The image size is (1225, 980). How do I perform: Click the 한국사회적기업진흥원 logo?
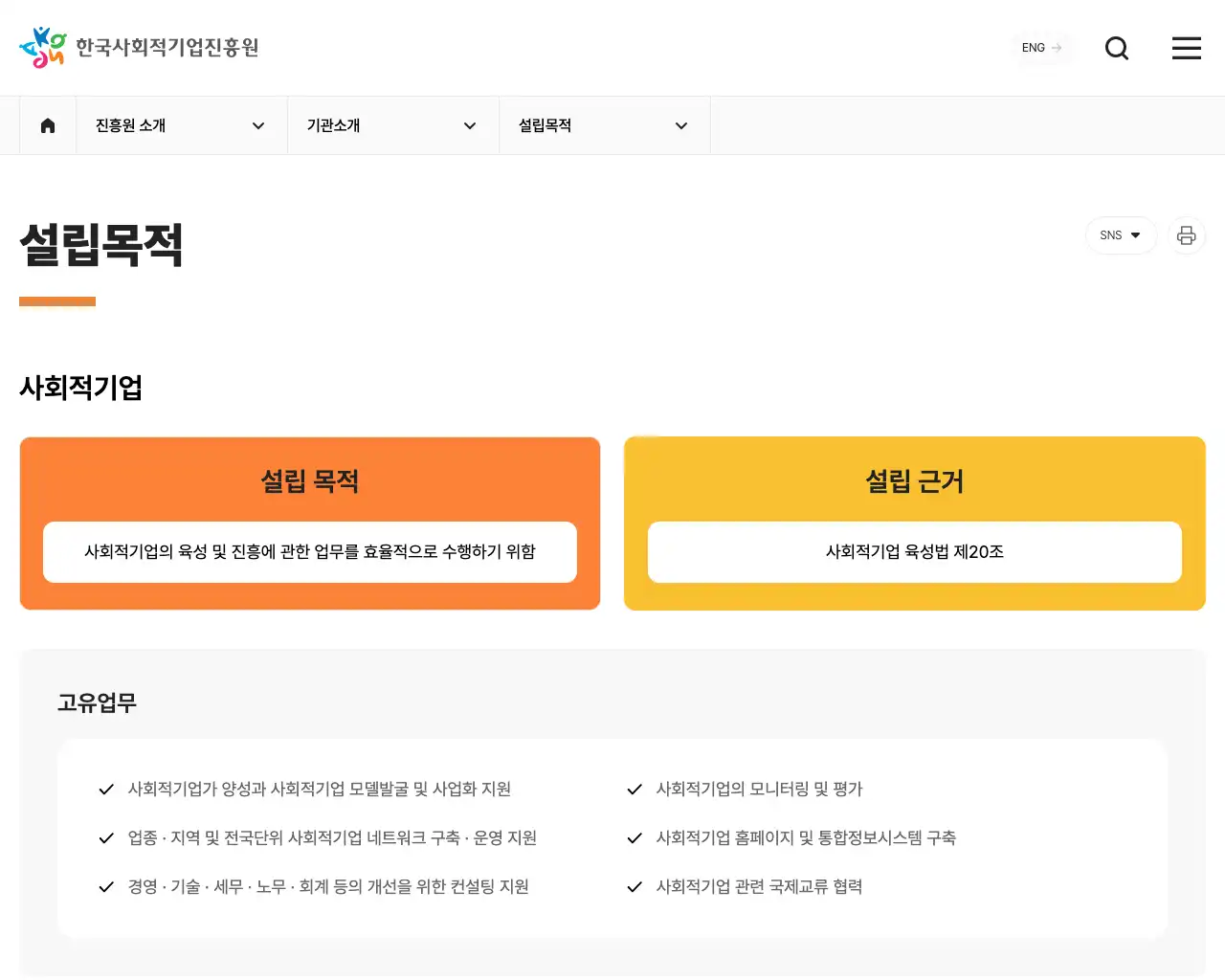coord(139,48)
